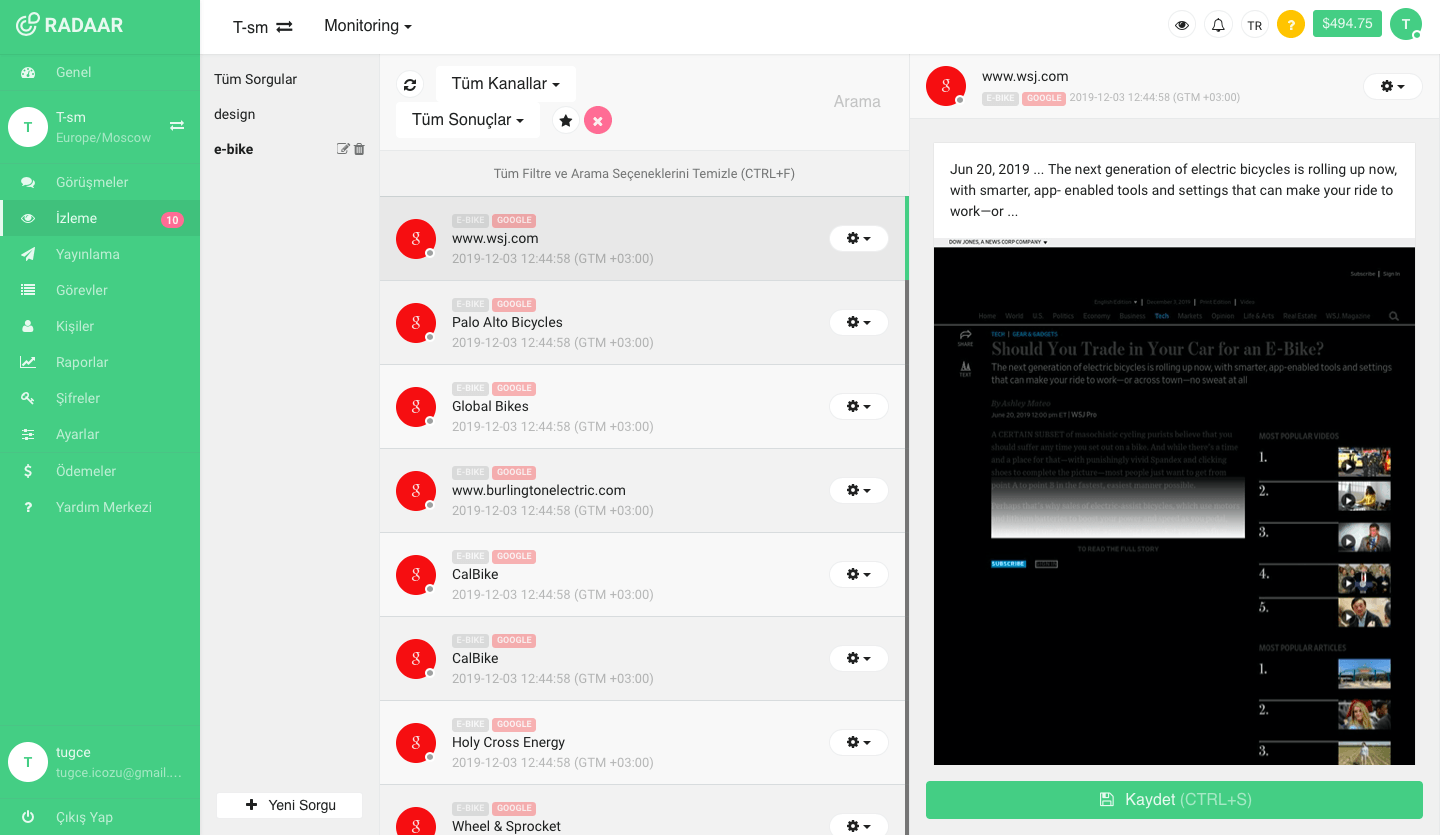Image resolution: width=1440 pixels, height=835 pixels.
Task: Switch language using the TR button
Action: pyautogui.click(x=1254, y=25)
